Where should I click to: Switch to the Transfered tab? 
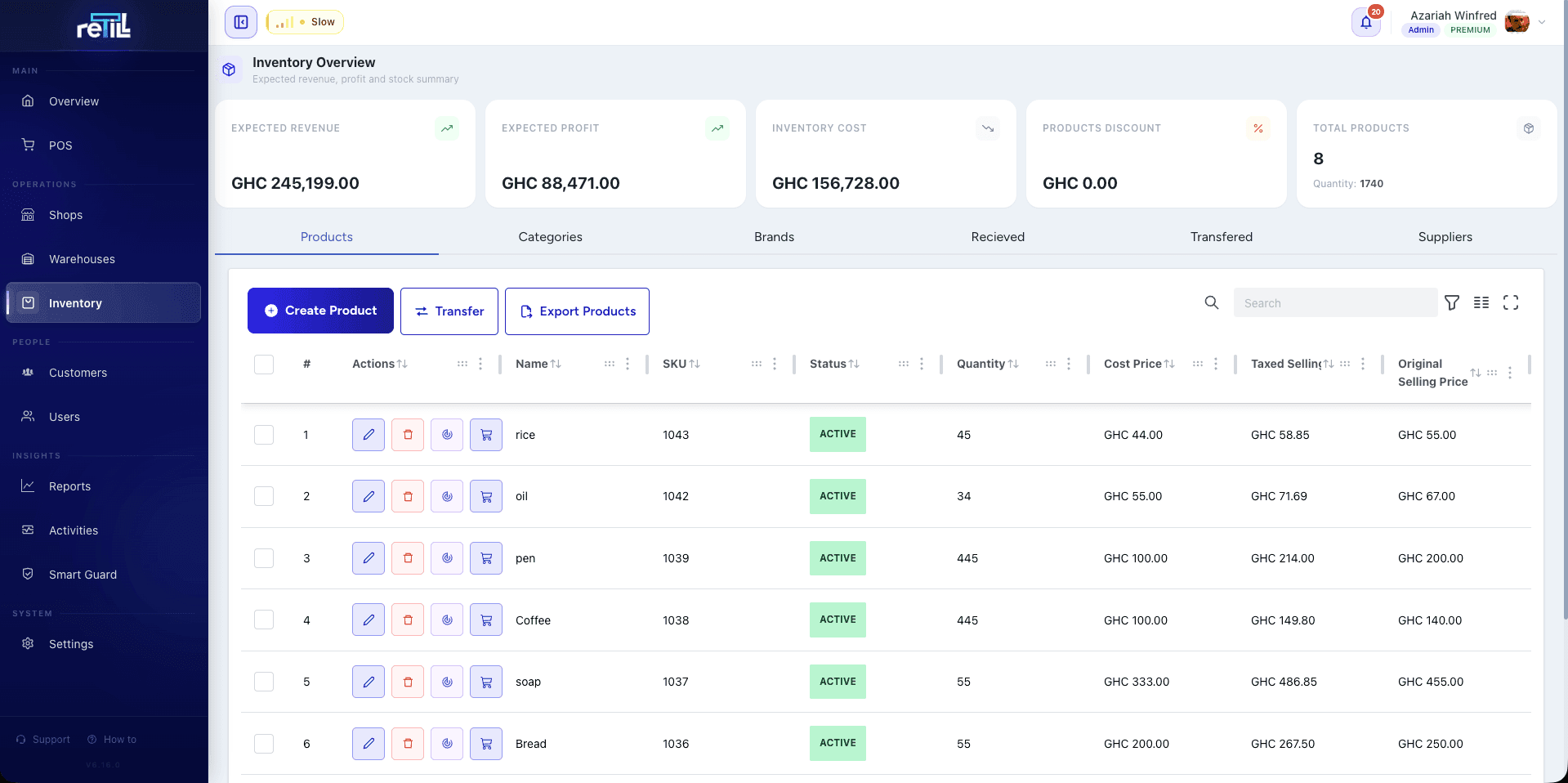1222,237
